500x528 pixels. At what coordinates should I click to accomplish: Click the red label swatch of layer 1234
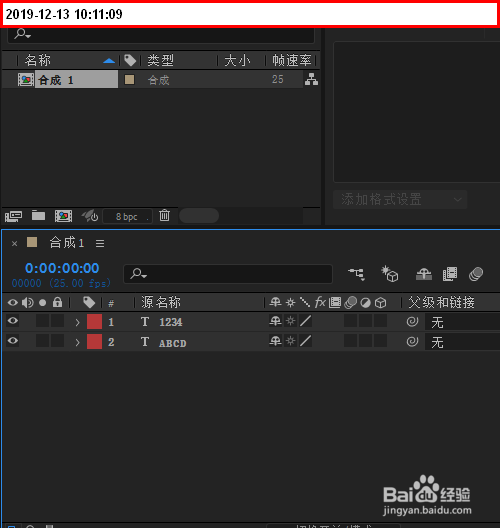tap(94, 322)
